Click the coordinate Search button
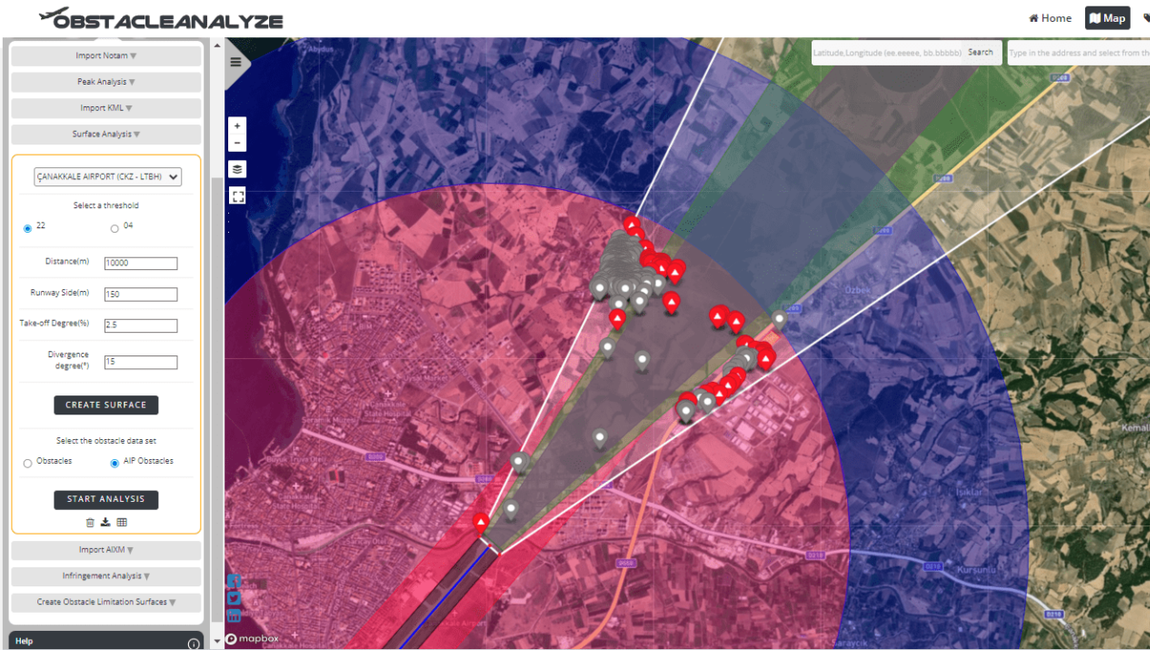This screenshot has height=650, width=1150. (981, 53)
